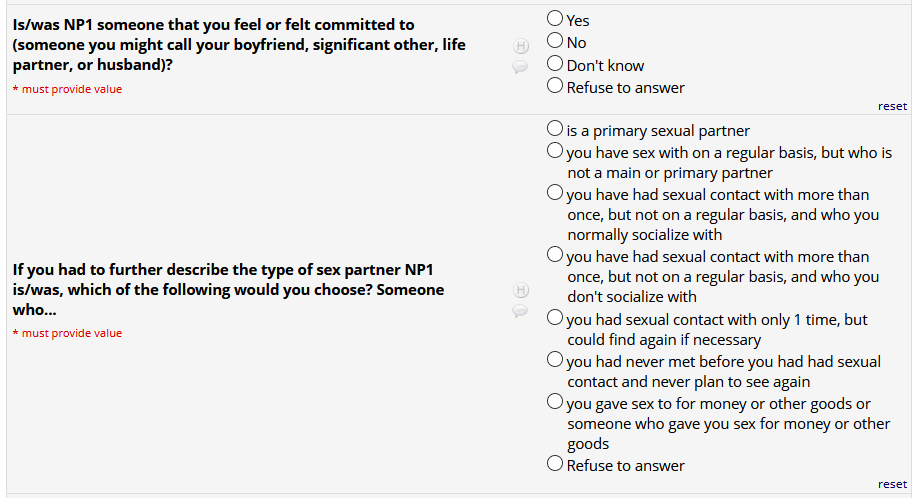Open comment balloon for sex partner type question
The image size is (917, 498).
coord(520,311)
